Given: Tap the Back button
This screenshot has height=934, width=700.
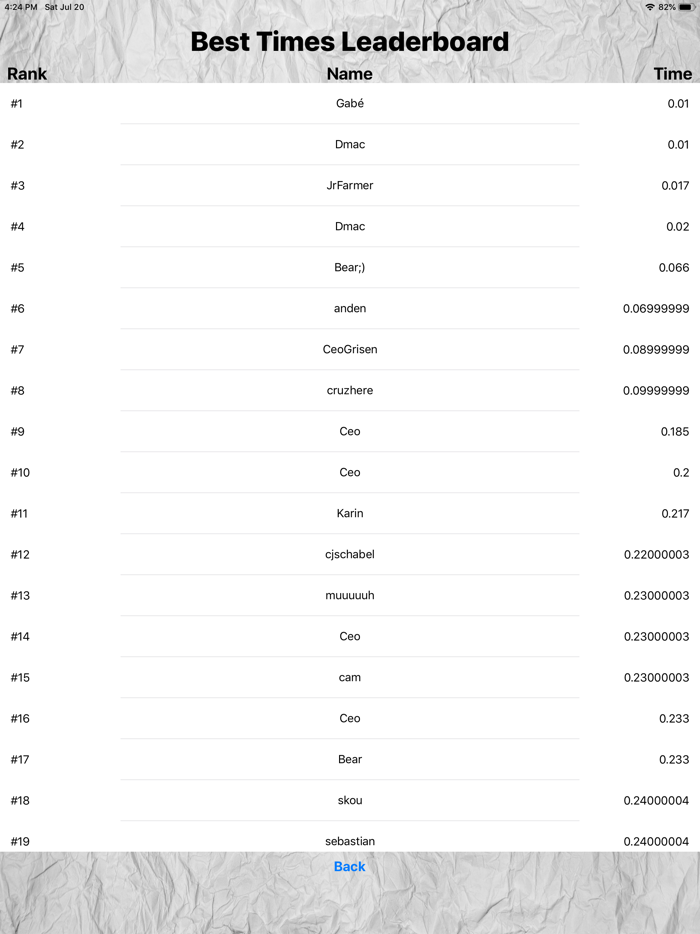Looking at the screenshot, I should tap(349, 866).
